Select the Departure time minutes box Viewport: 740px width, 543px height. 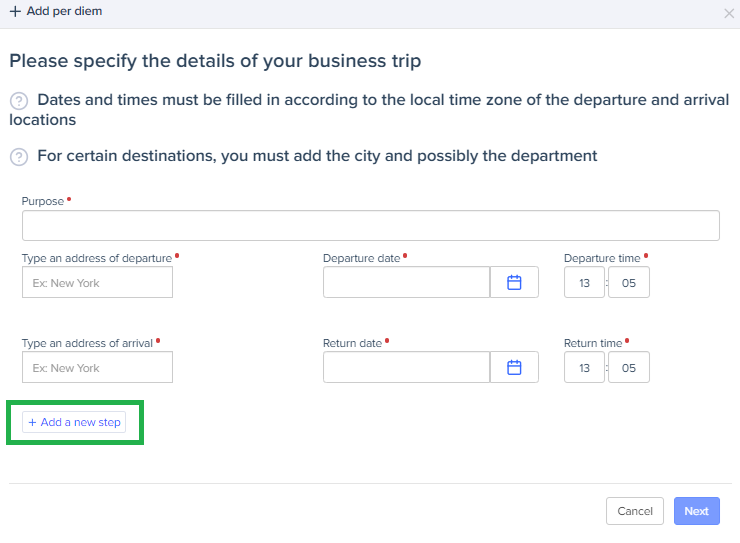click(x=629, y=283)
